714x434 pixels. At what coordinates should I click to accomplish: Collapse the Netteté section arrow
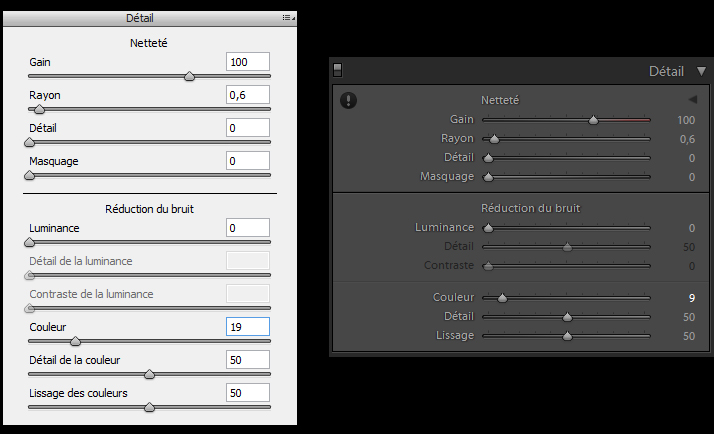point(693,99)
